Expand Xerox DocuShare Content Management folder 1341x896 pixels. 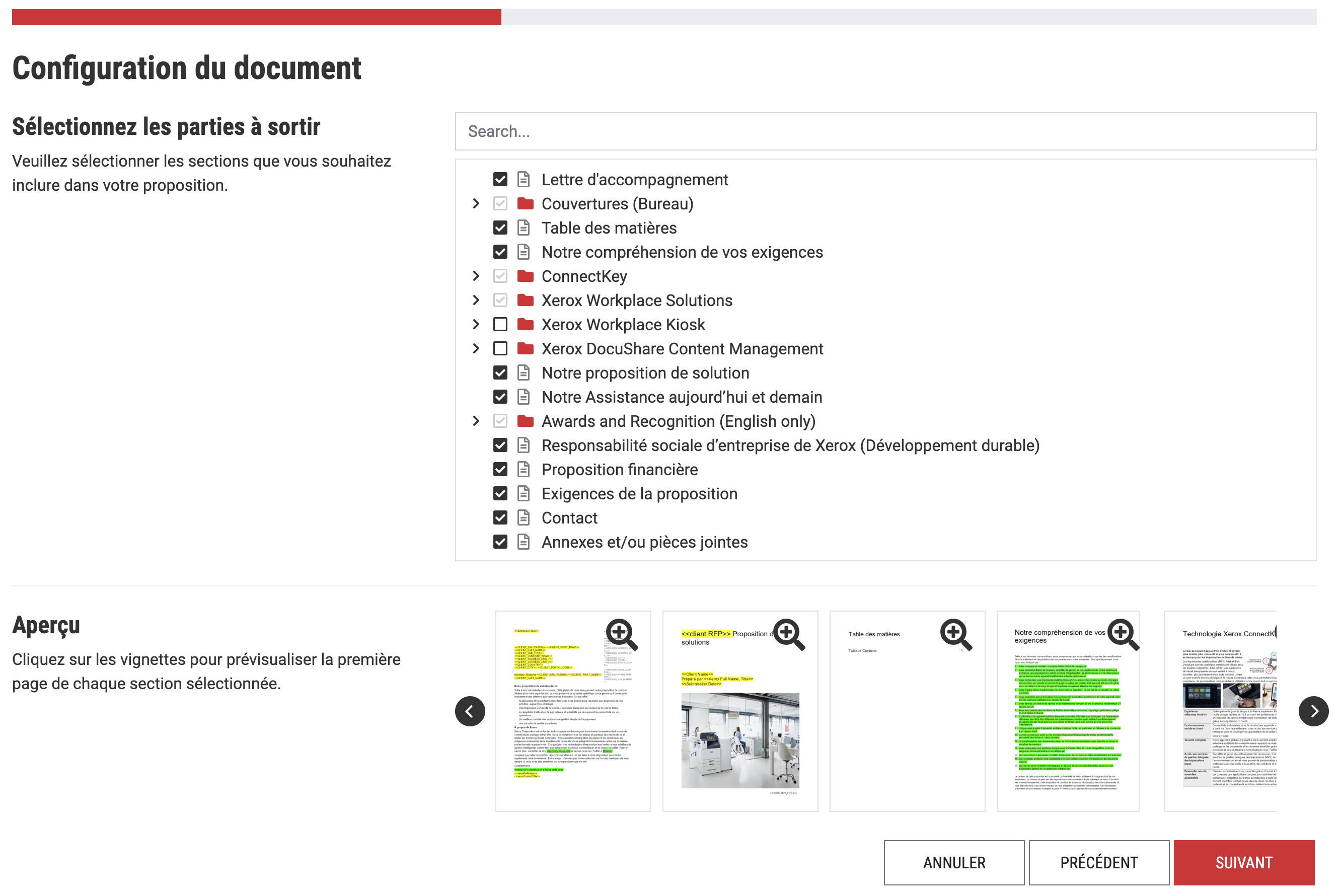coord(476,348)
